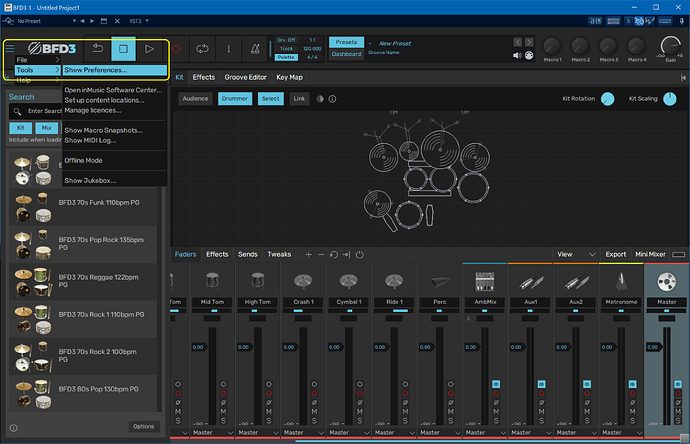Switch to mixer Tweaks tab
This screenshot has height=444, width=690.
click(x=279, y=254)
